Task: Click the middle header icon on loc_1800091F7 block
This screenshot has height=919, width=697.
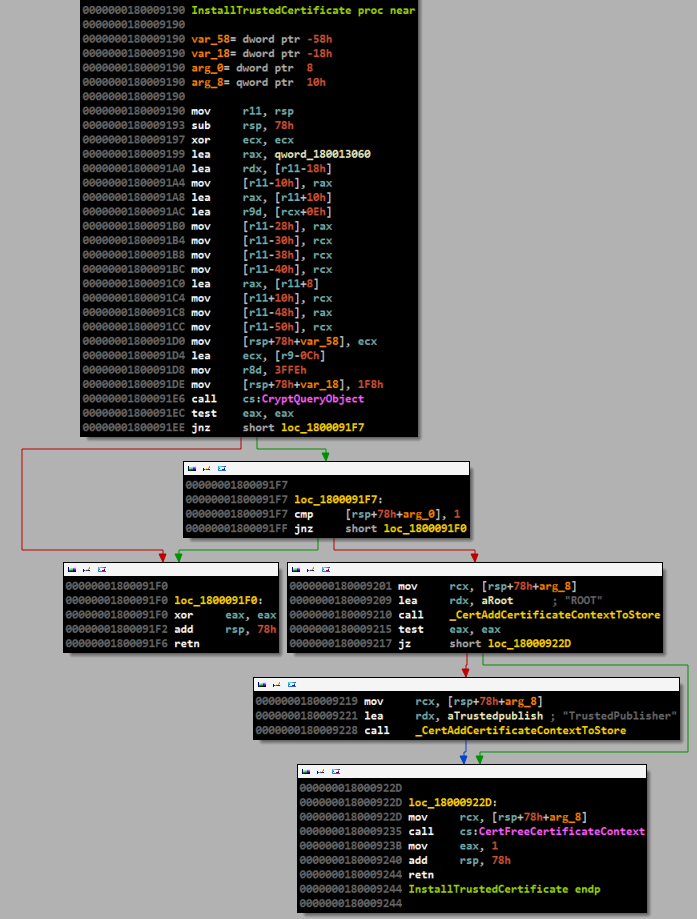Action: tap(206, 467)
